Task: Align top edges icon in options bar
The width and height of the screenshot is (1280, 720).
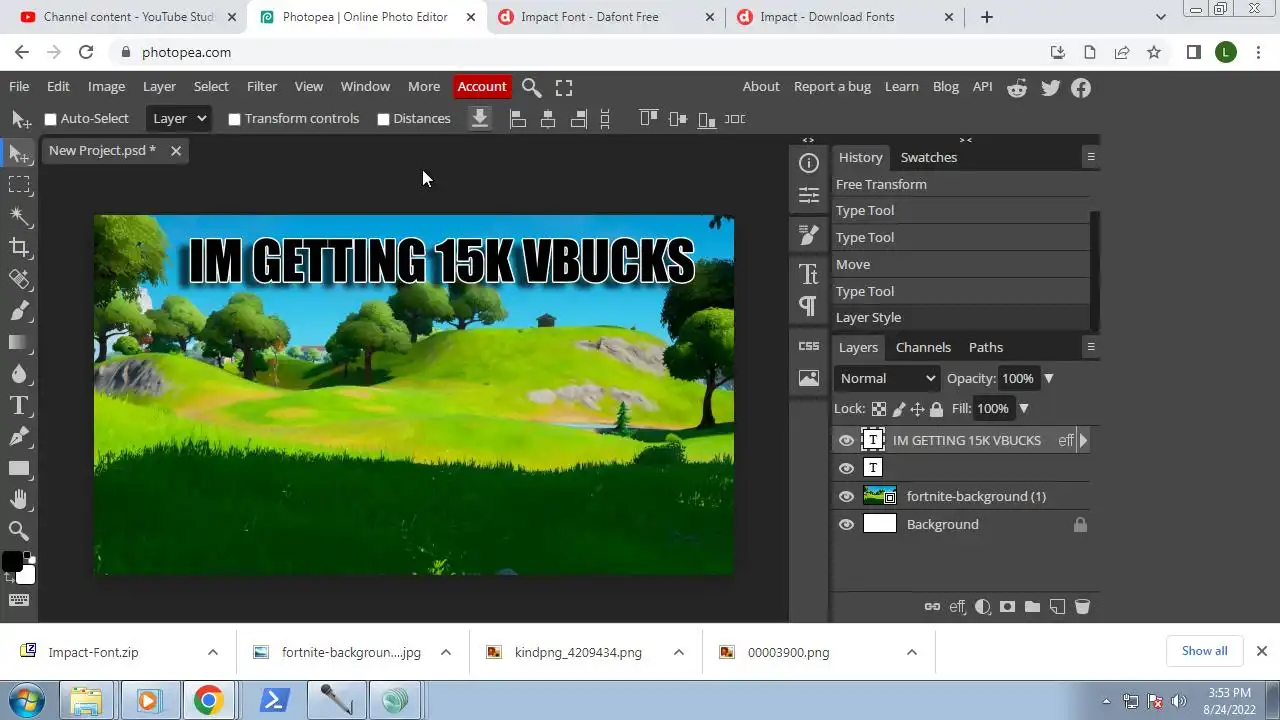Action: point(648,119)
